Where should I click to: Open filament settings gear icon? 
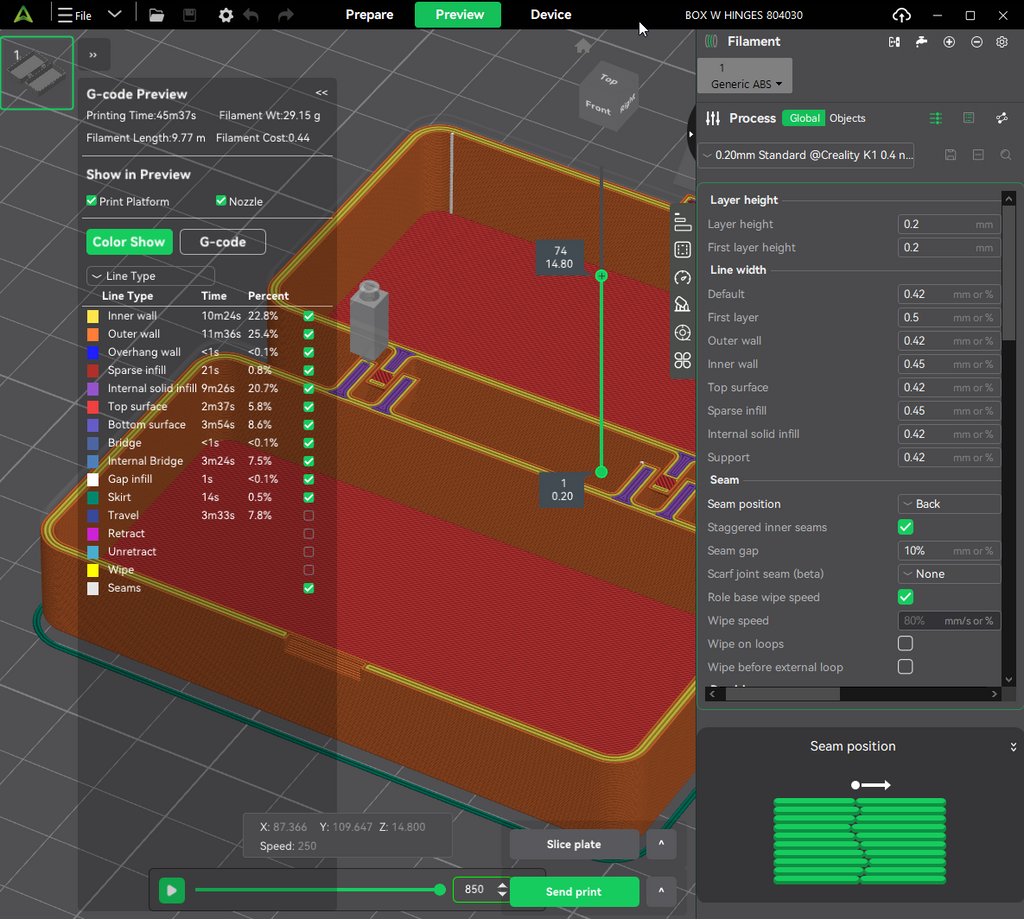click(x=1002, y=42)
